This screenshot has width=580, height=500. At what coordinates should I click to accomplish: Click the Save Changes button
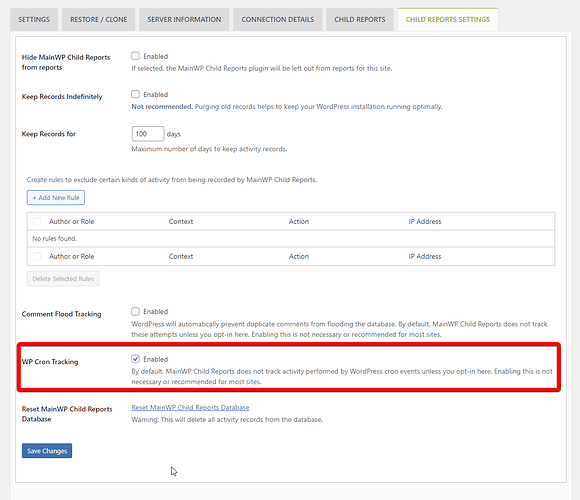(x=47, y=450)
